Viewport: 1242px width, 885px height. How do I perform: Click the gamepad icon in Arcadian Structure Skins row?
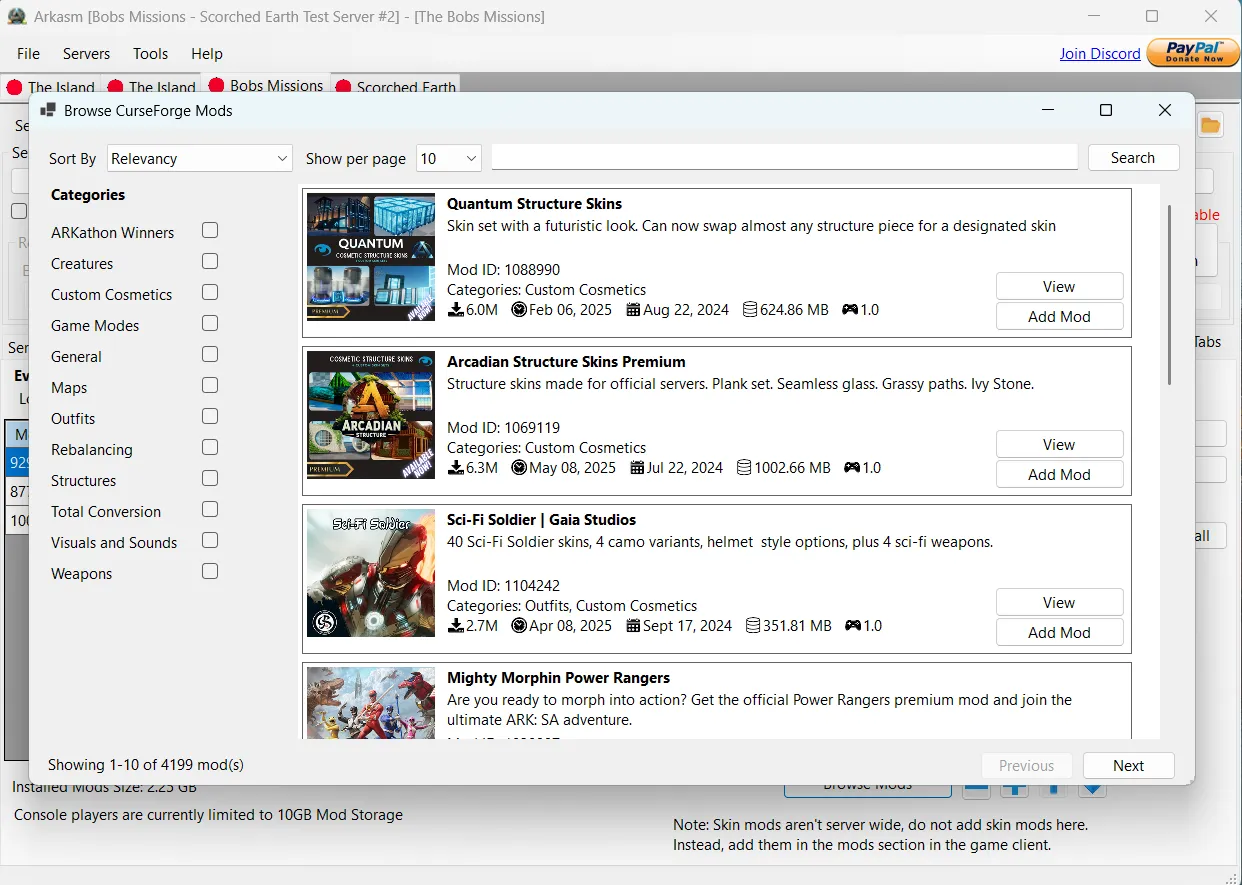click(852, 468)
